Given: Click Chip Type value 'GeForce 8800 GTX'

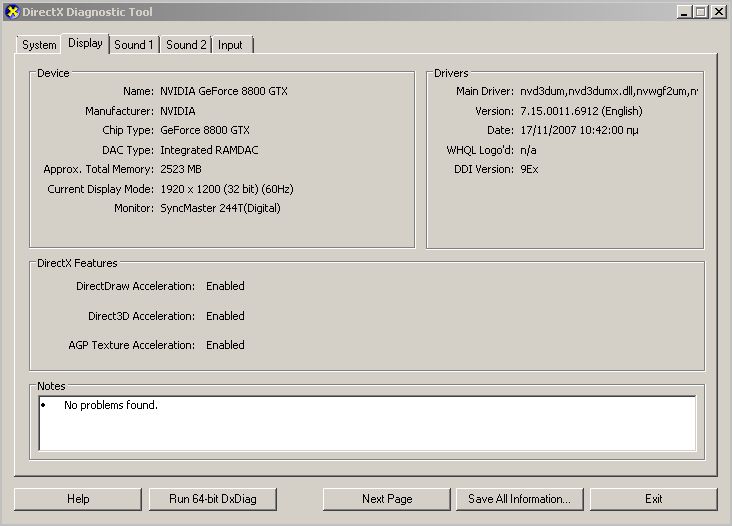Looking at the screenshot, I should tap(205, 130).
